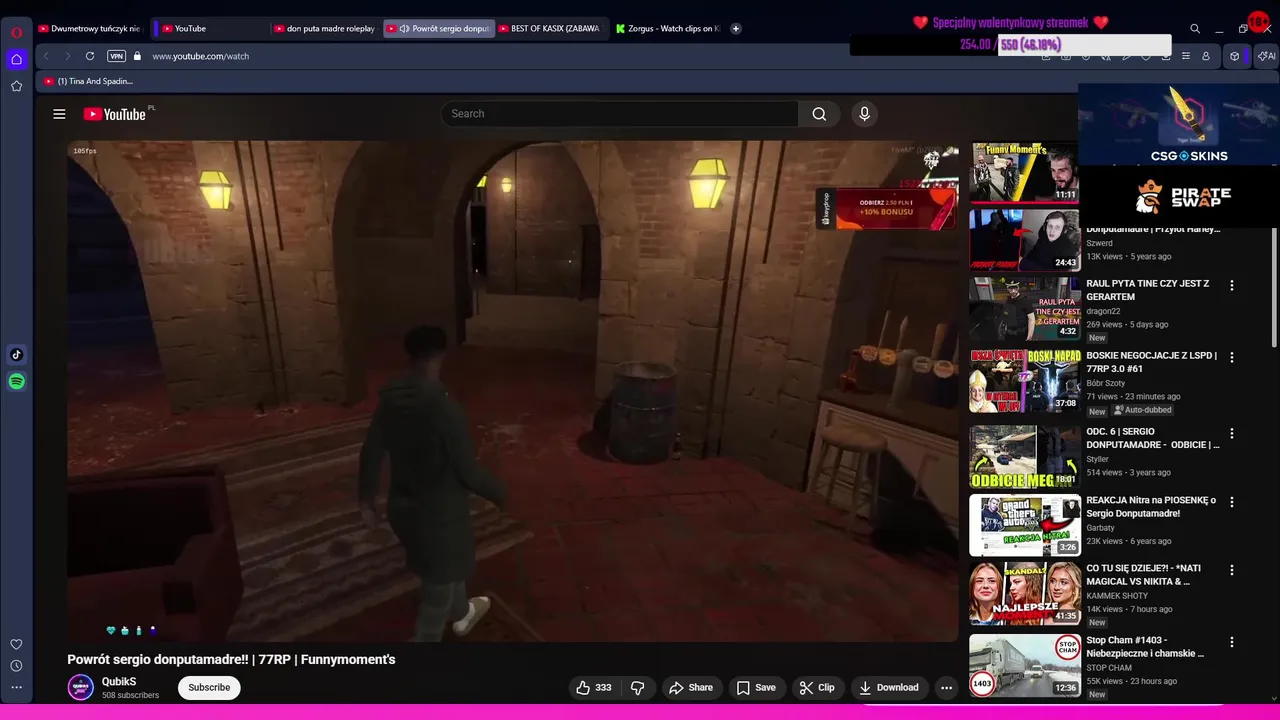Share the video
This screenshot has width=1280, height=720.
tap(691, 687)
